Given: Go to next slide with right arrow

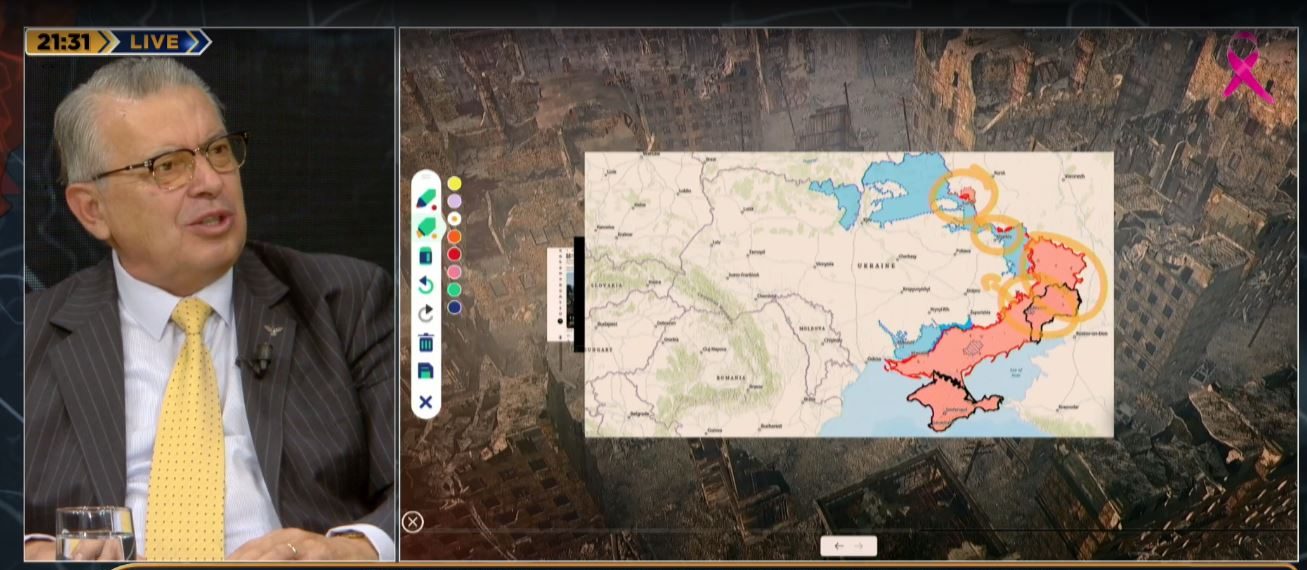Looking at the screenshot, I should [859, 546].
